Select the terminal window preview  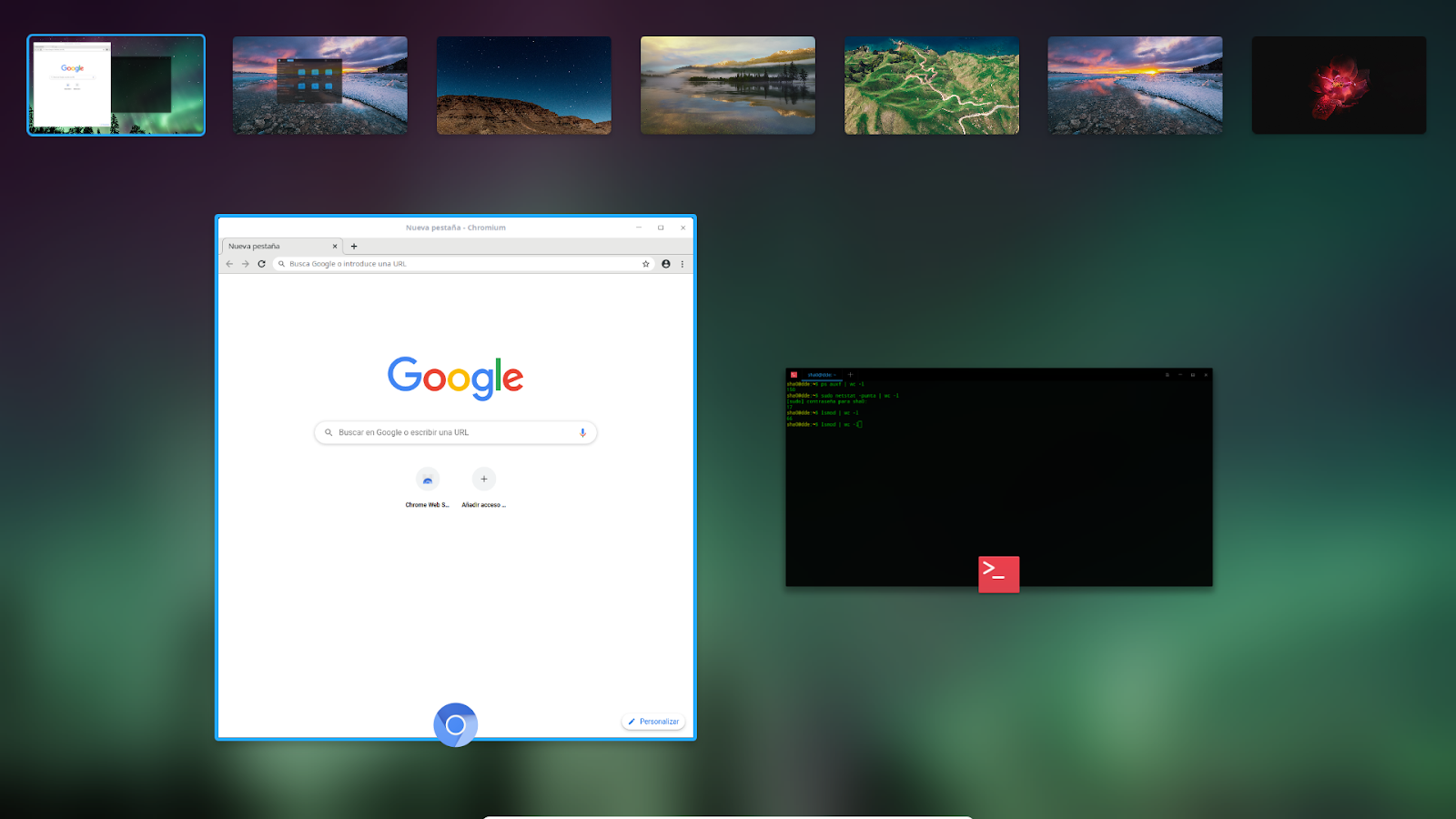[999, 477]
